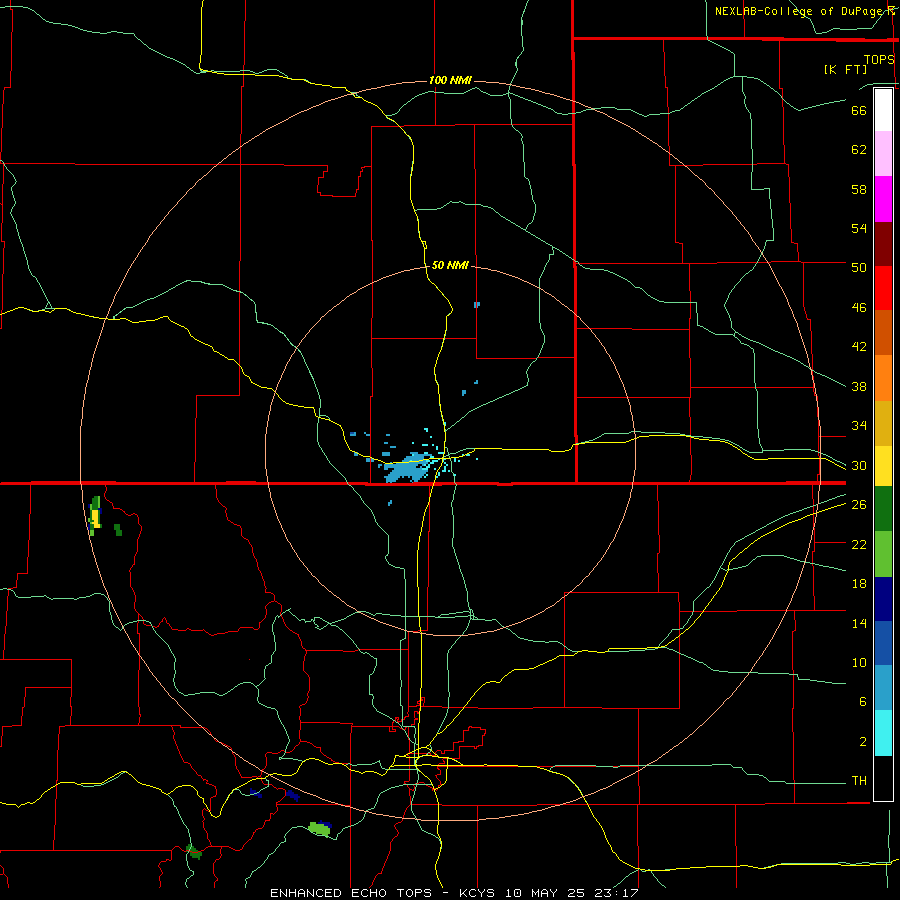Click the white swatch at legend top
Viewport: 900px width, 900px height.
883,110
